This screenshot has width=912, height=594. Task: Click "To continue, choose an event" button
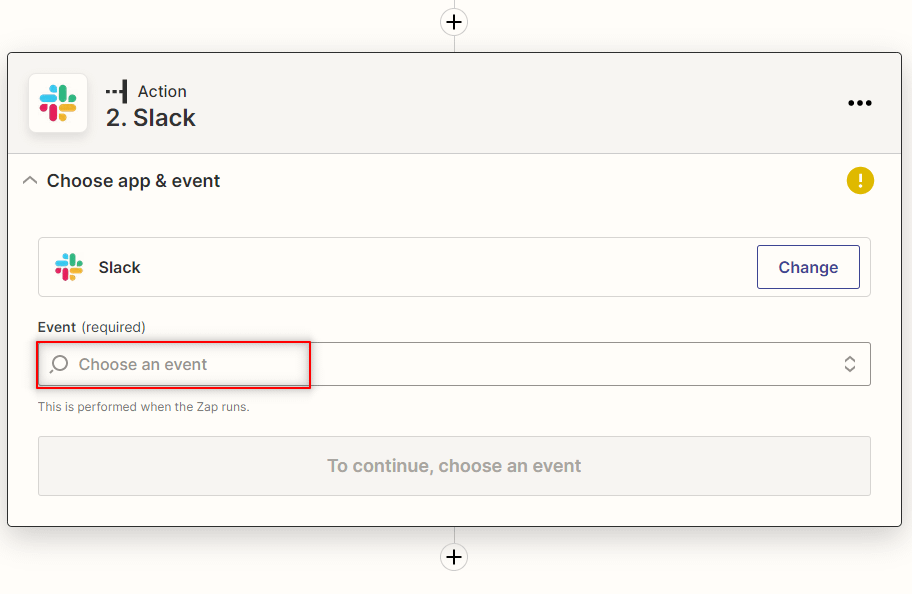(x=454, y=466)
